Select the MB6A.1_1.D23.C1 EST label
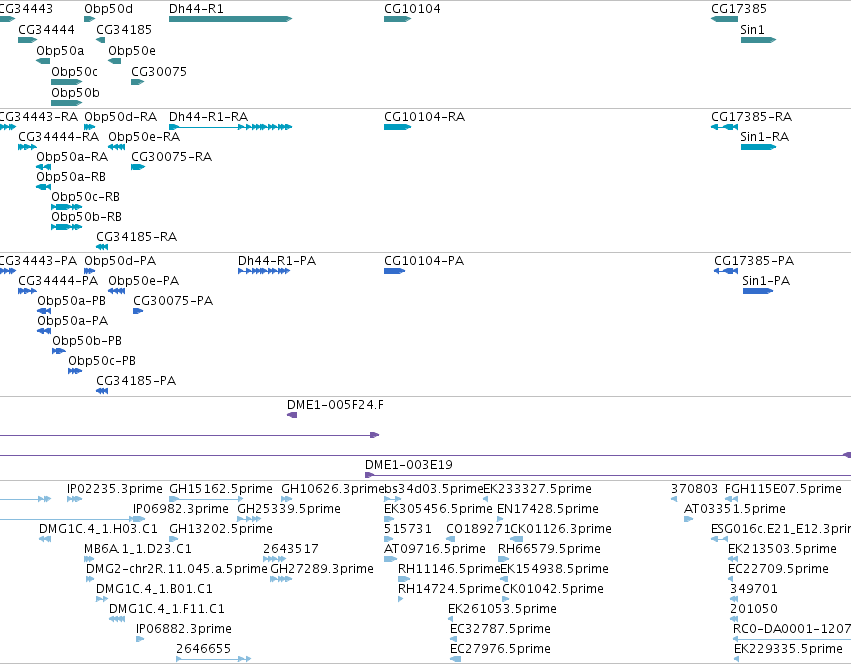The height and width of the screenshot is (664, 851). pyautogui.click(x=138, y=549)
